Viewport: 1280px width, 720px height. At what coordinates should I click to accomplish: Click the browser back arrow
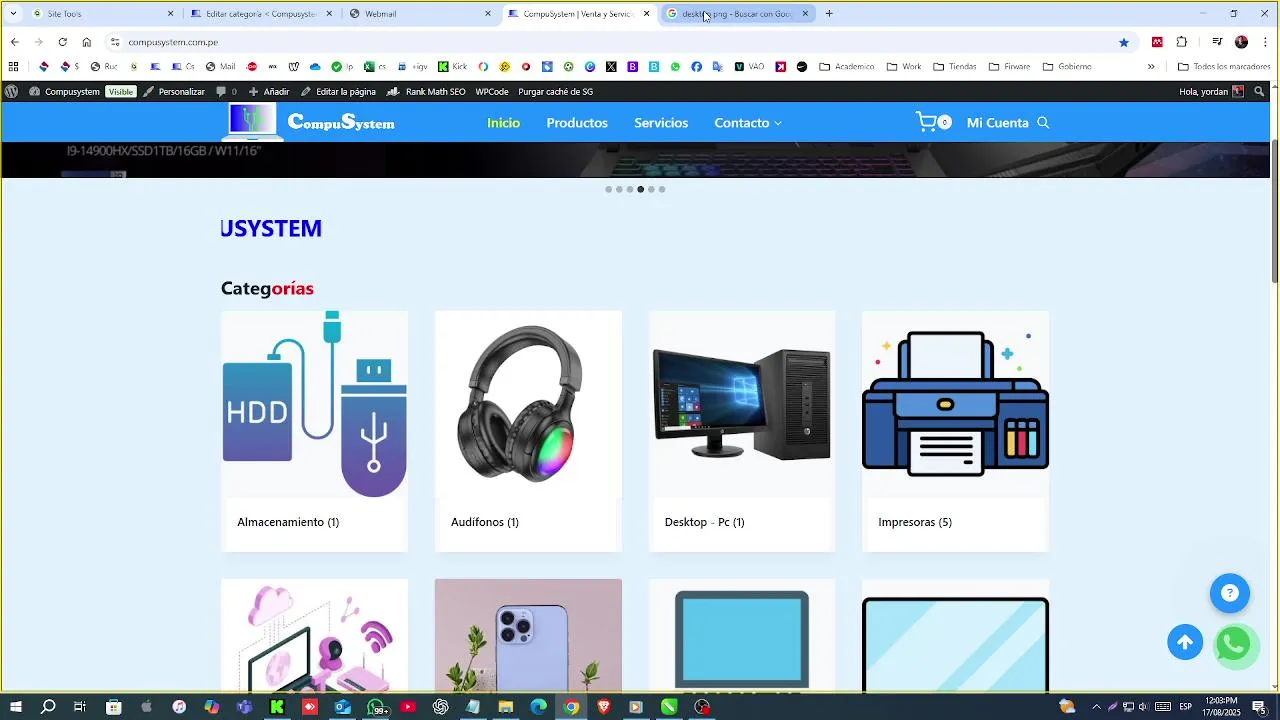coord(14,42)
